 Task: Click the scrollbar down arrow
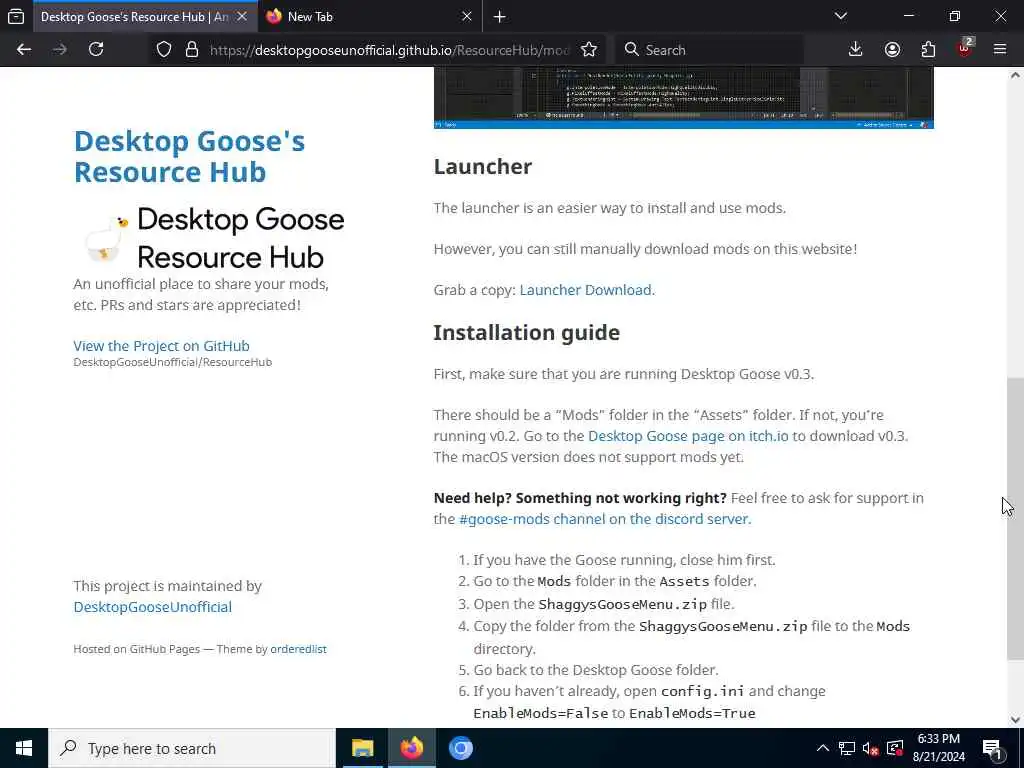click(x=1015, y=720)
